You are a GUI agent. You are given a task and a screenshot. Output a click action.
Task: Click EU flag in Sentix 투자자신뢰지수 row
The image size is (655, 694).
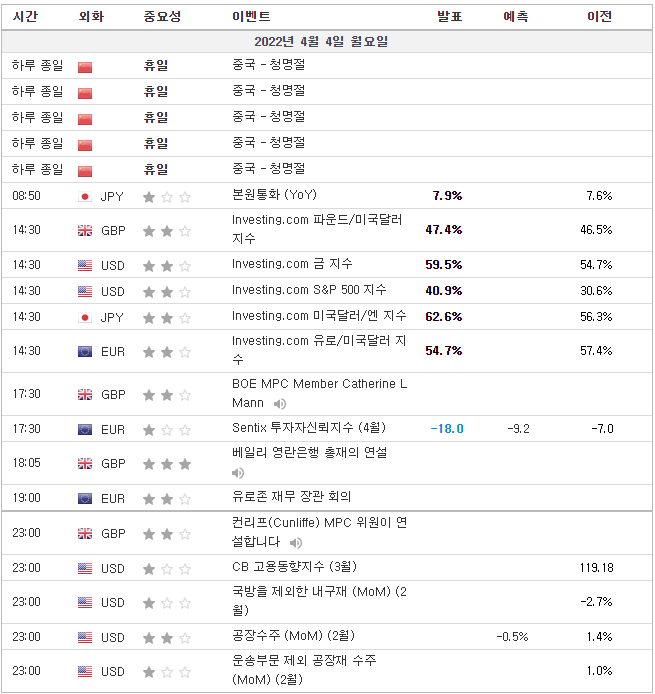tap(85, 429)
